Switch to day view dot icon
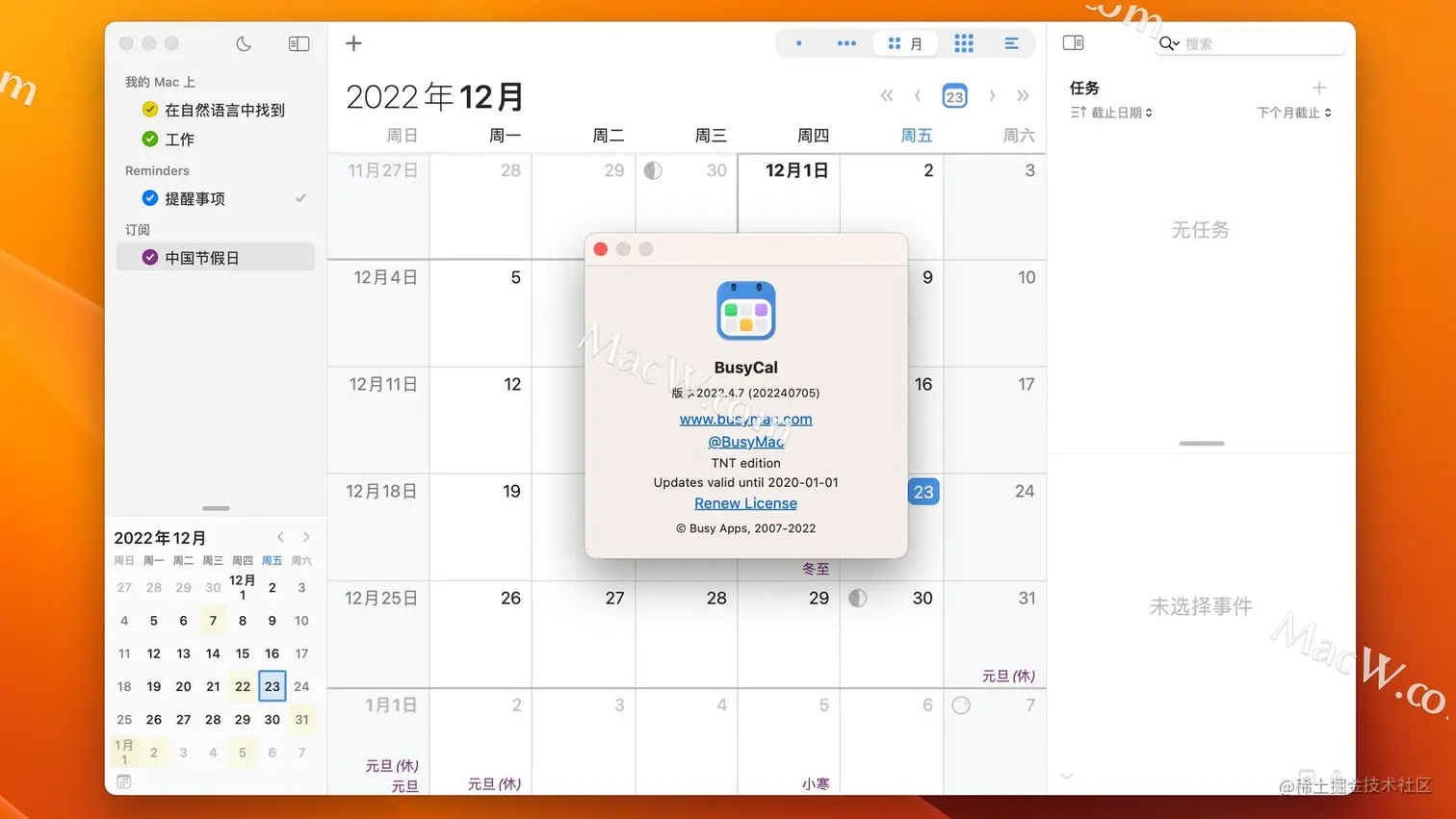The image size is (1456, 819). point(799,43)
